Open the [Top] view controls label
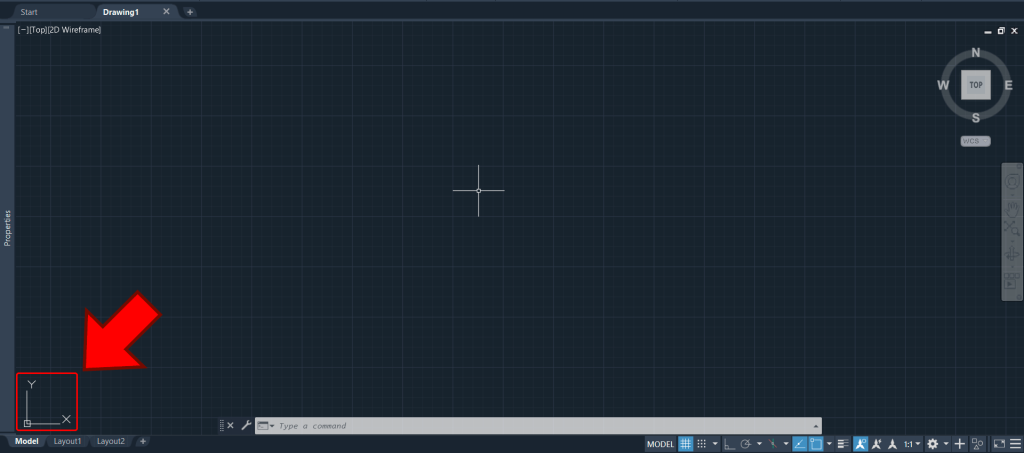Image resolution: width=1024 pixels, height=453 pixels. (39, 30)
